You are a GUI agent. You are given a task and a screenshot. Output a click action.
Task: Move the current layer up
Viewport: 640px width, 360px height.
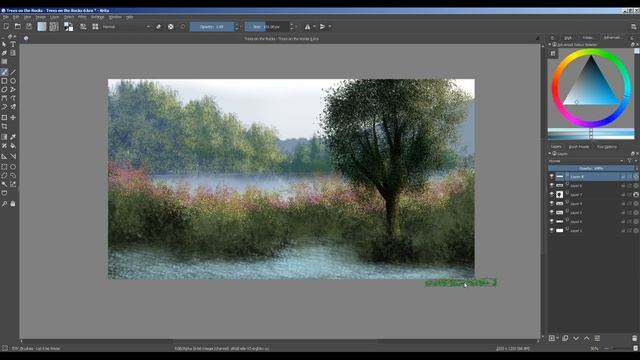click(x=587, y=338)
